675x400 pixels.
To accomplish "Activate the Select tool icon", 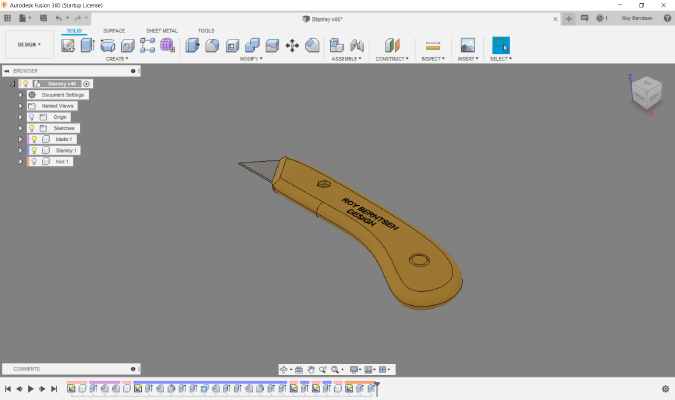I will (x=501, y=45).
